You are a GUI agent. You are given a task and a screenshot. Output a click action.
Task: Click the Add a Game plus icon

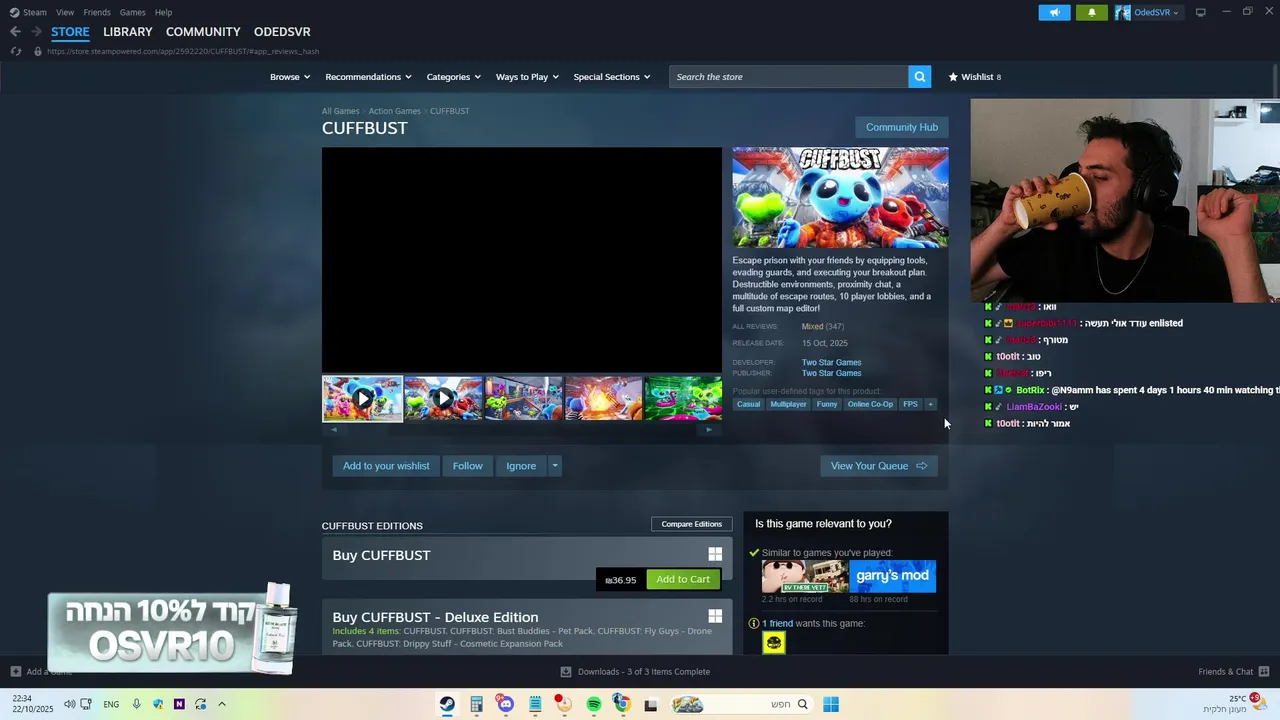[15, 672]
